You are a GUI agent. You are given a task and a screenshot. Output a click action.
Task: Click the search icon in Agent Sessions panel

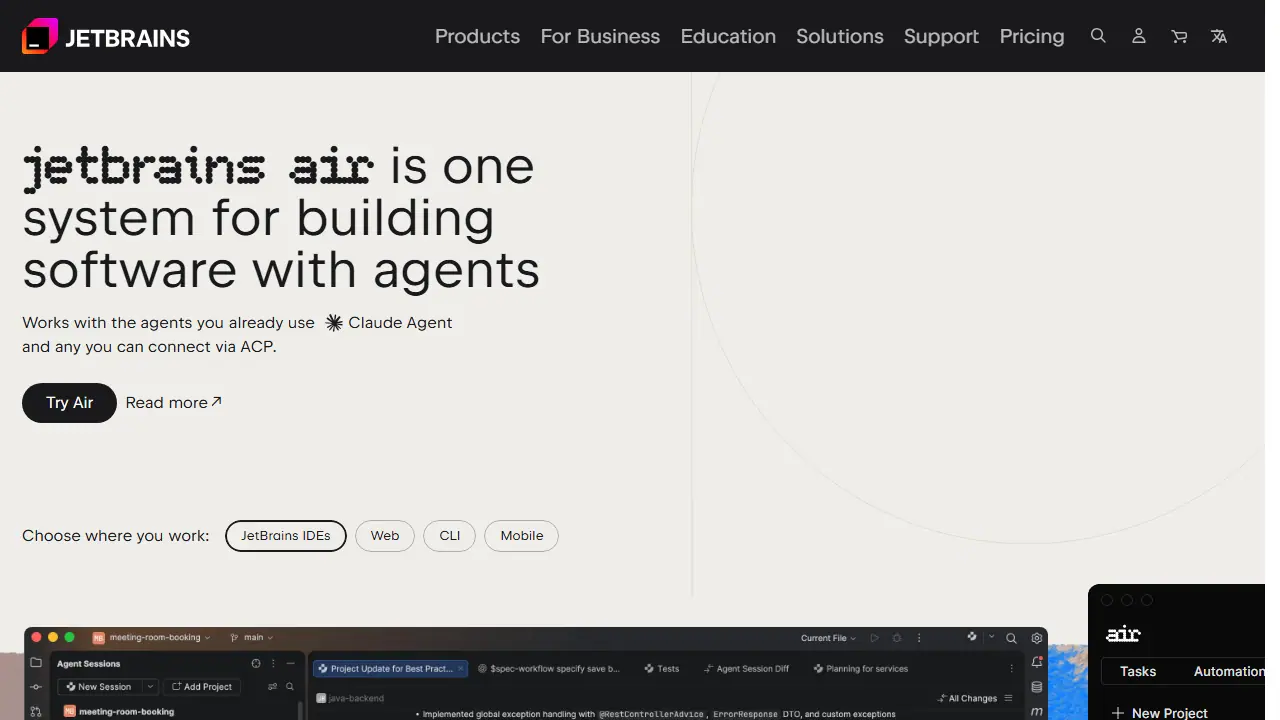tap(290, 687)
